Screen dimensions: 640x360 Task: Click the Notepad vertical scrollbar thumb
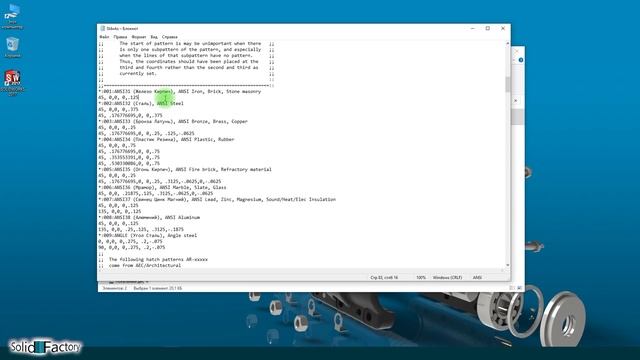click(508, 84)
